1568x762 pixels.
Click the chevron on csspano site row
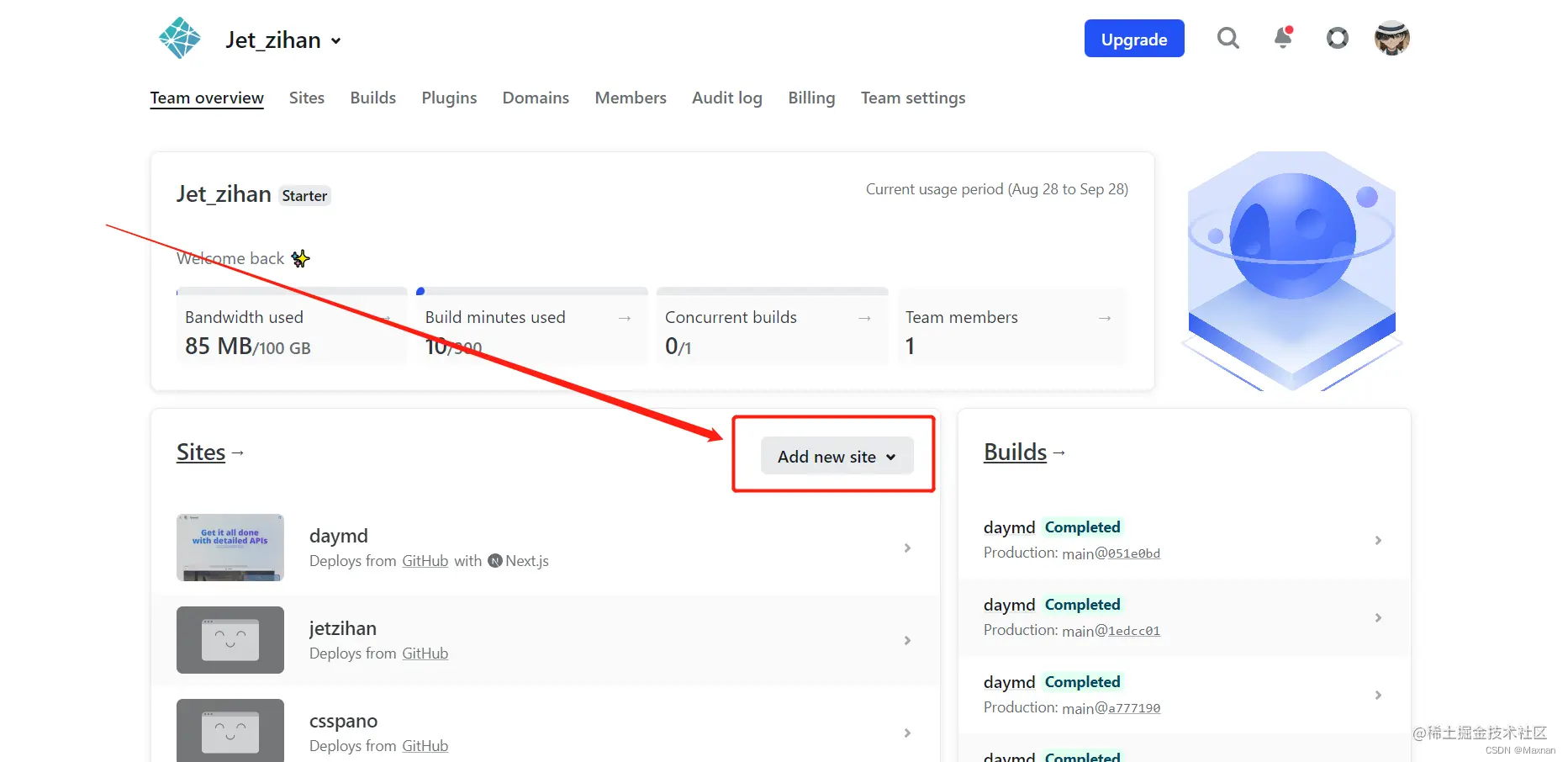pos(907,733)
